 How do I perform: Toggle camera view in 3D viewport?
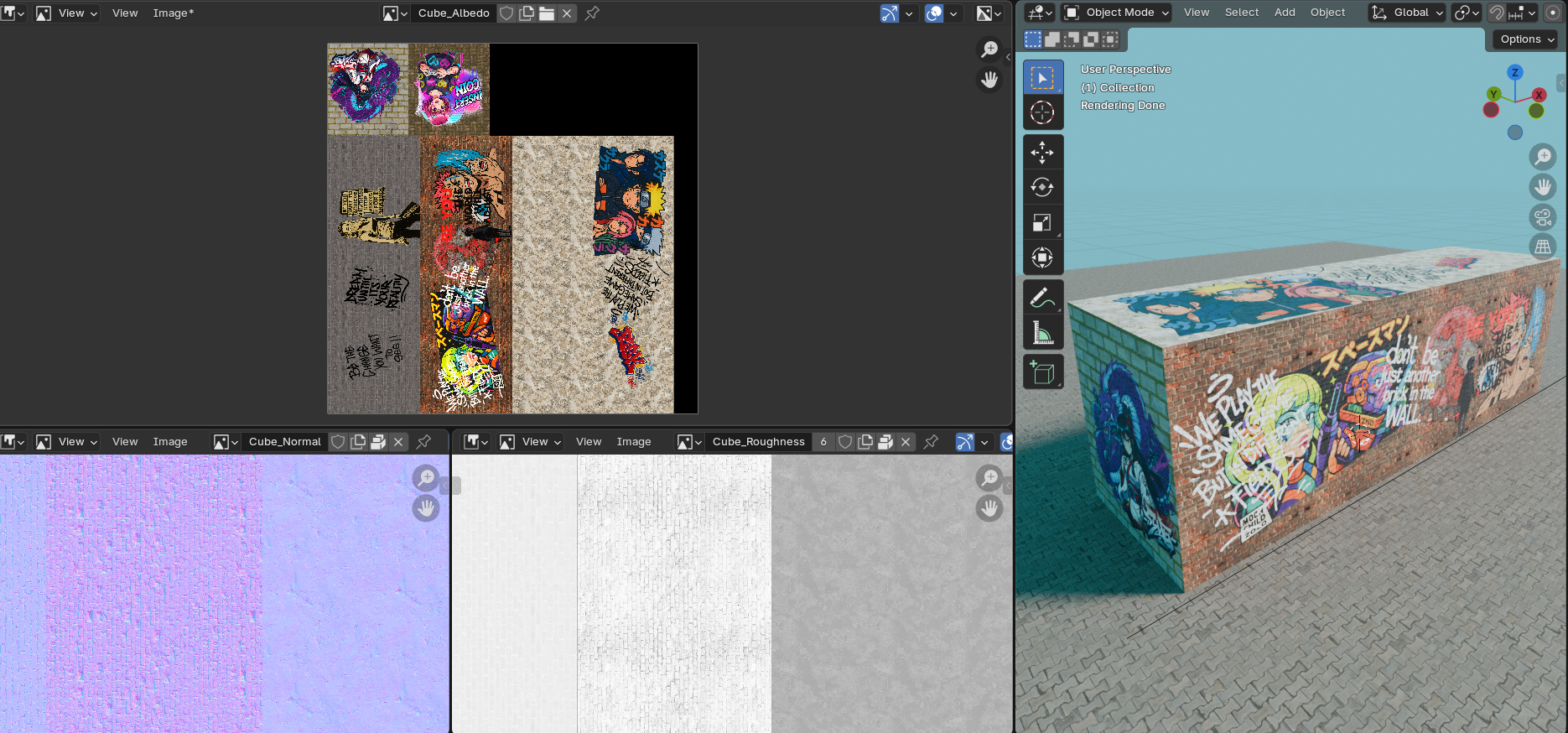pos(1543,217)
